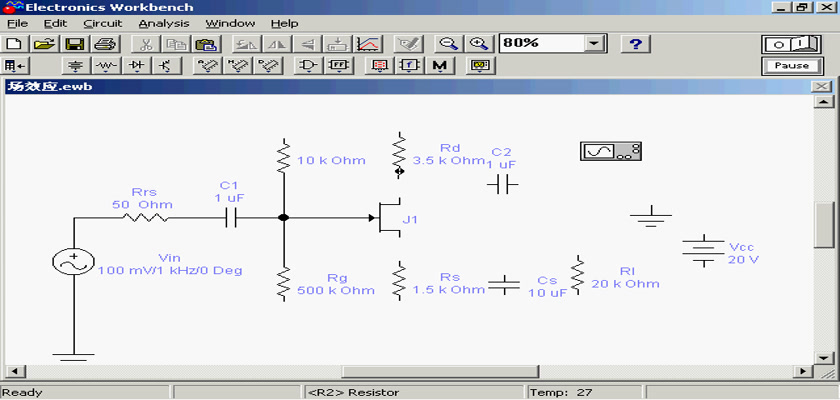Click the vertical scrollbar thumb
840x400 pixels.
tap(823, 225)
